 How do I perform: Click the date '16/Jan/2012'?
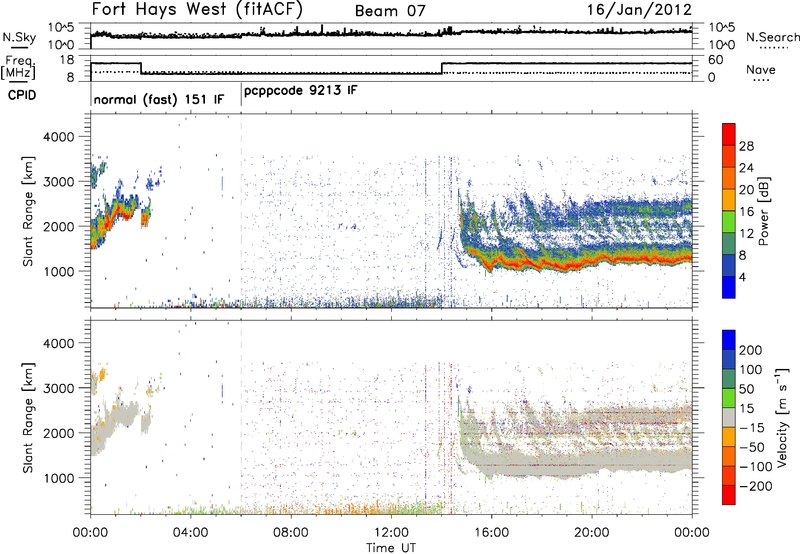(639, 10)
